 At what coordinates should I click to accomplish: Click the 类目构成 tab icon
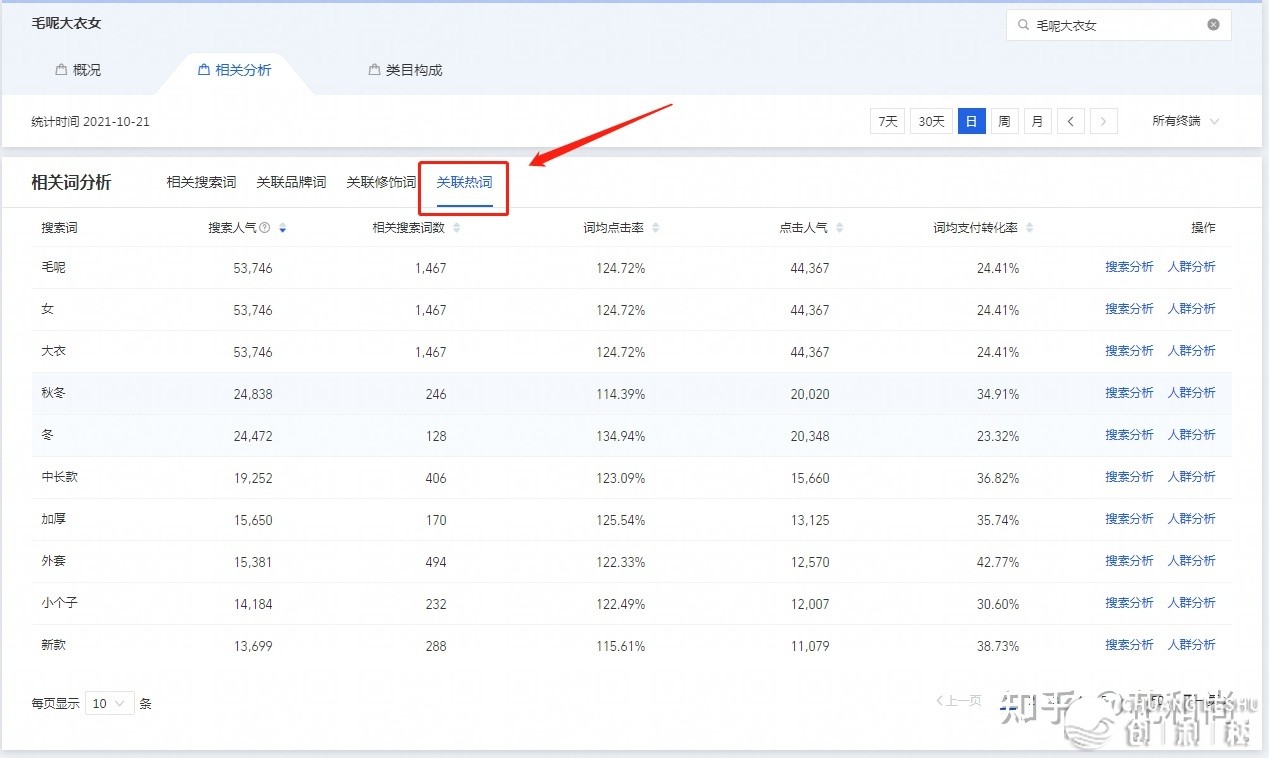point(374,69)
